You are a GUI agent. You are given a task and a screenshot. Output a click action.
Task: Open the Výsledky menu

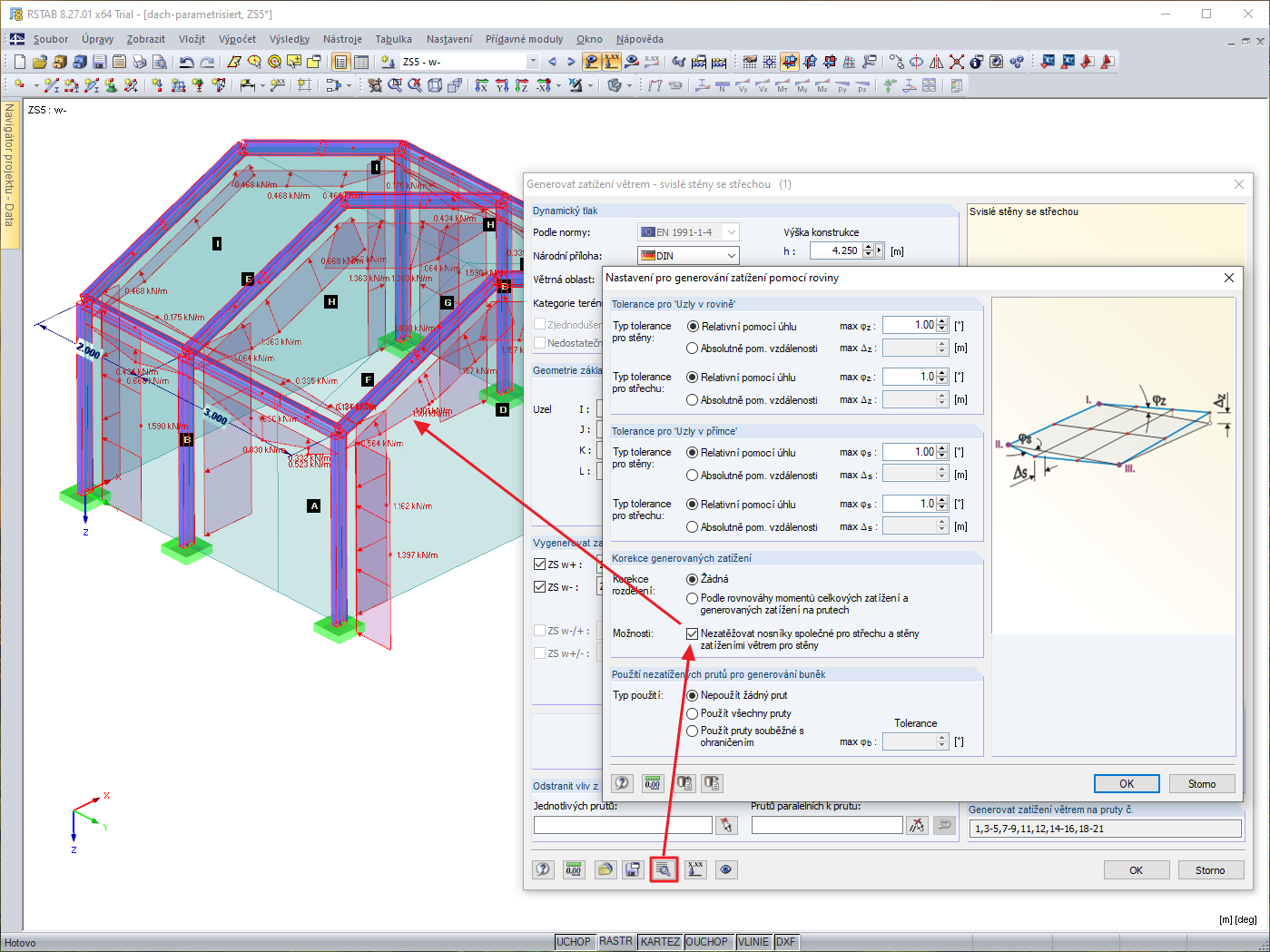coord(290,39)
